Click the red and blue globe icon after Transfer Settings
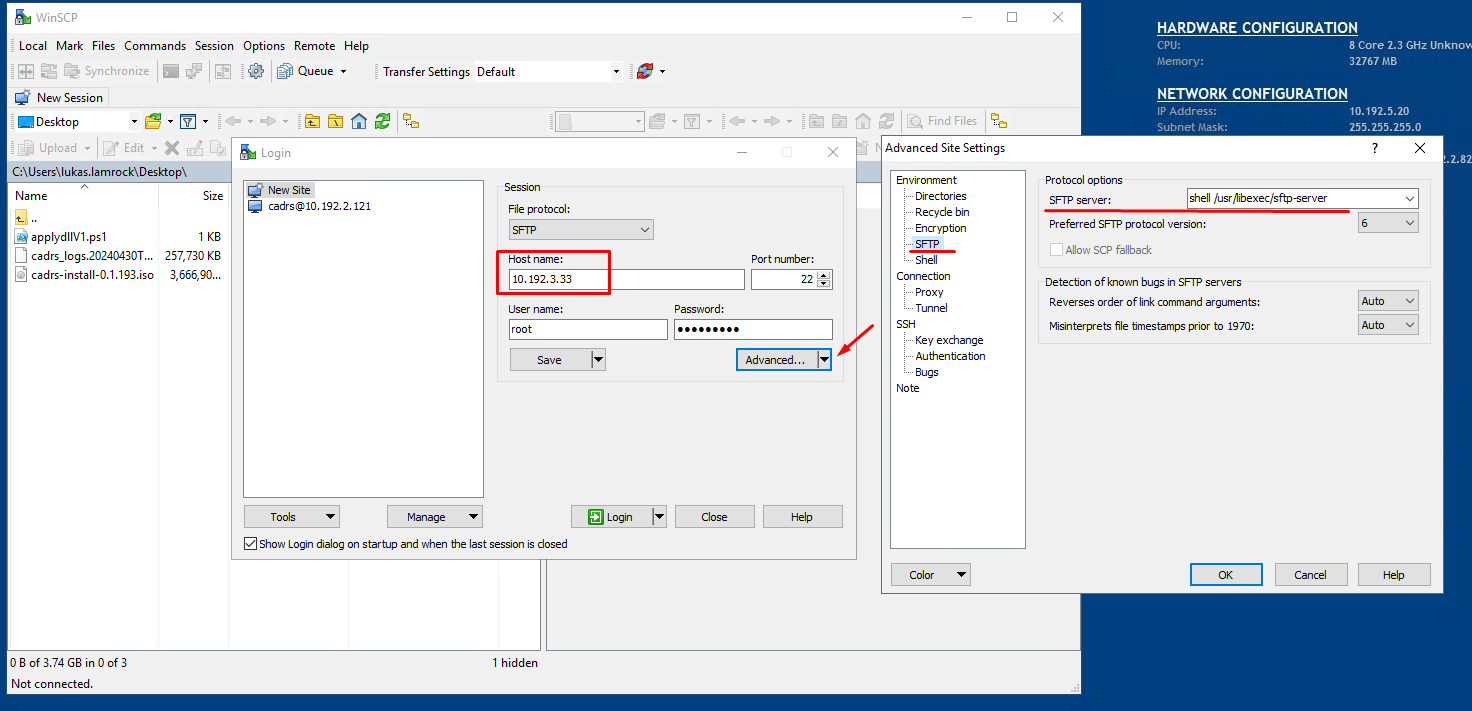Screen dimensions: 1472x711 (x=645, y=71)
